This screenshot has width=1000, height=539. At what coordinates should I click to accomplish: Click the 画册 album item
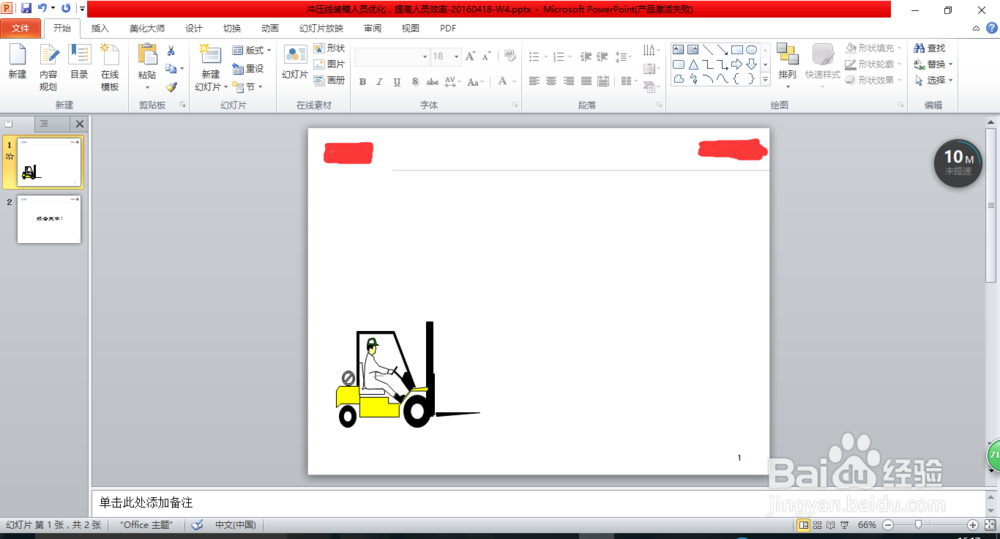point(329,80)
